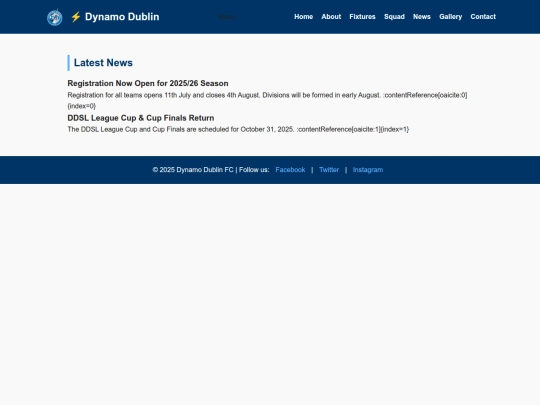Follow the Facebook footer link
The width and height of the screenshot is (540, 405).
290,170
